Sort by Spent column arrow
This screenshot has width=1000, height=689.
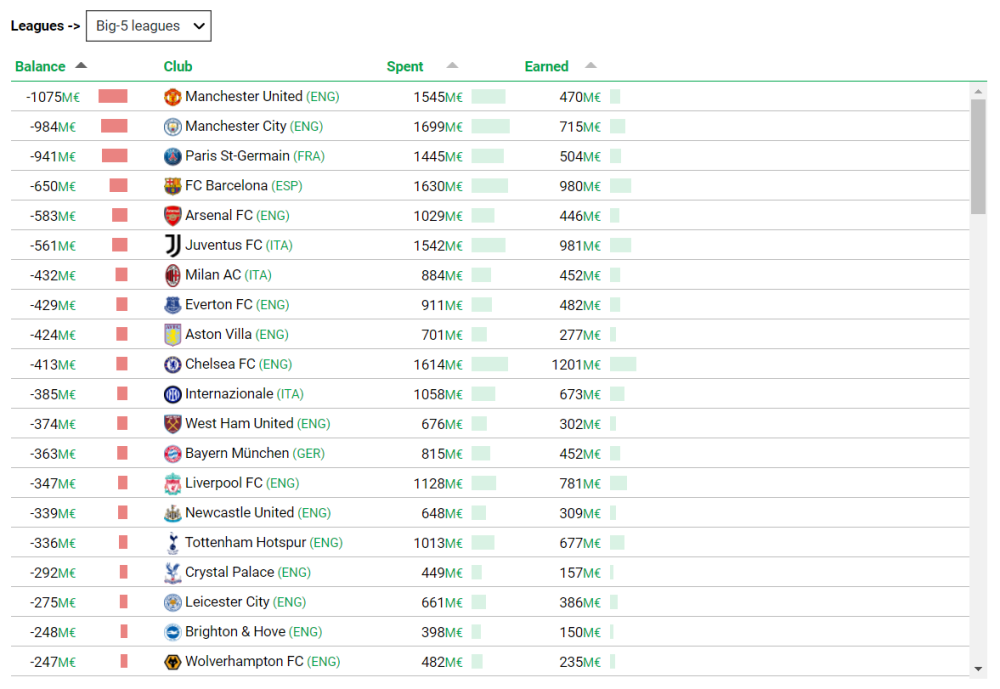(452, 65)
